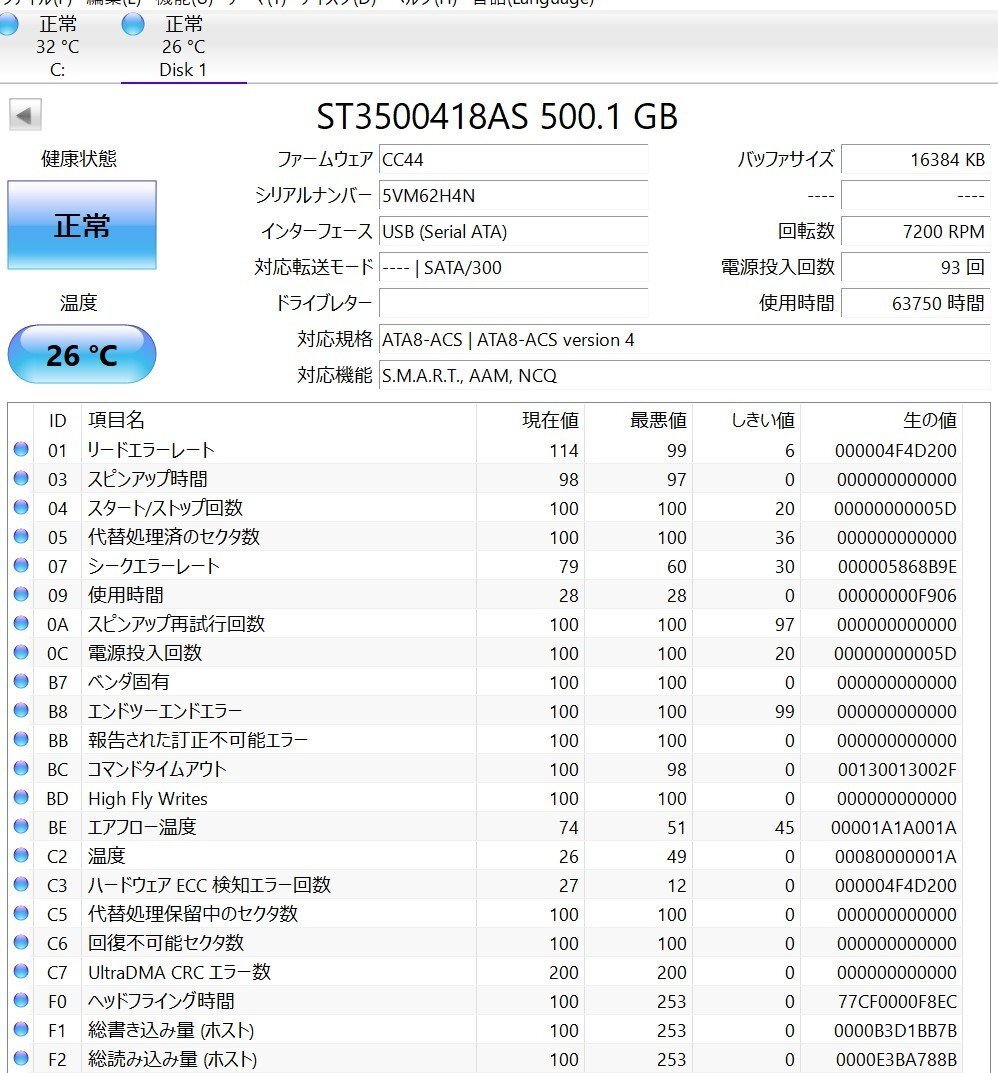
Task: Click the status circle for row C6 回復不可能セクタ数
Action: (x=21, y=942)
